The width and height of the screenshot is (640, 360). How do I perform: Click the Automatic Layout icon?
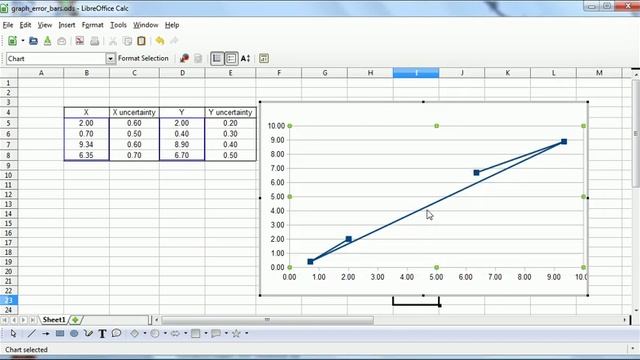click(x=264, y=58)
